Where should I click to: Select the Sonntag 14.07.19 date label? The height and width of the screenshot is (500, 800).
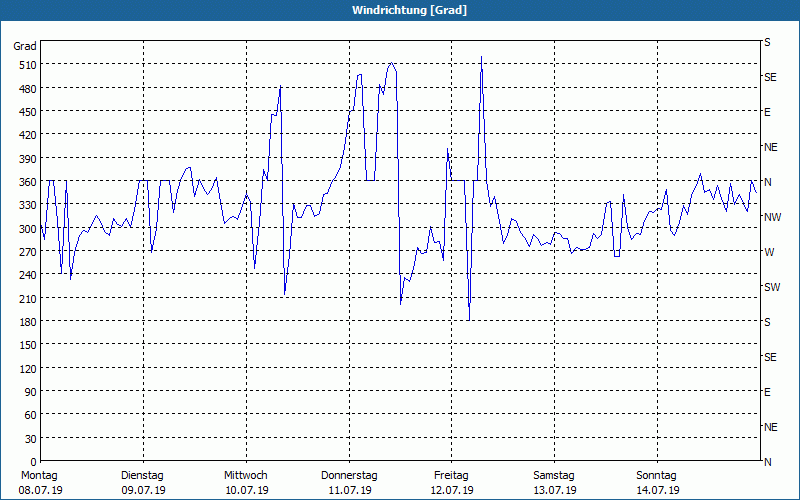point(657,483)
